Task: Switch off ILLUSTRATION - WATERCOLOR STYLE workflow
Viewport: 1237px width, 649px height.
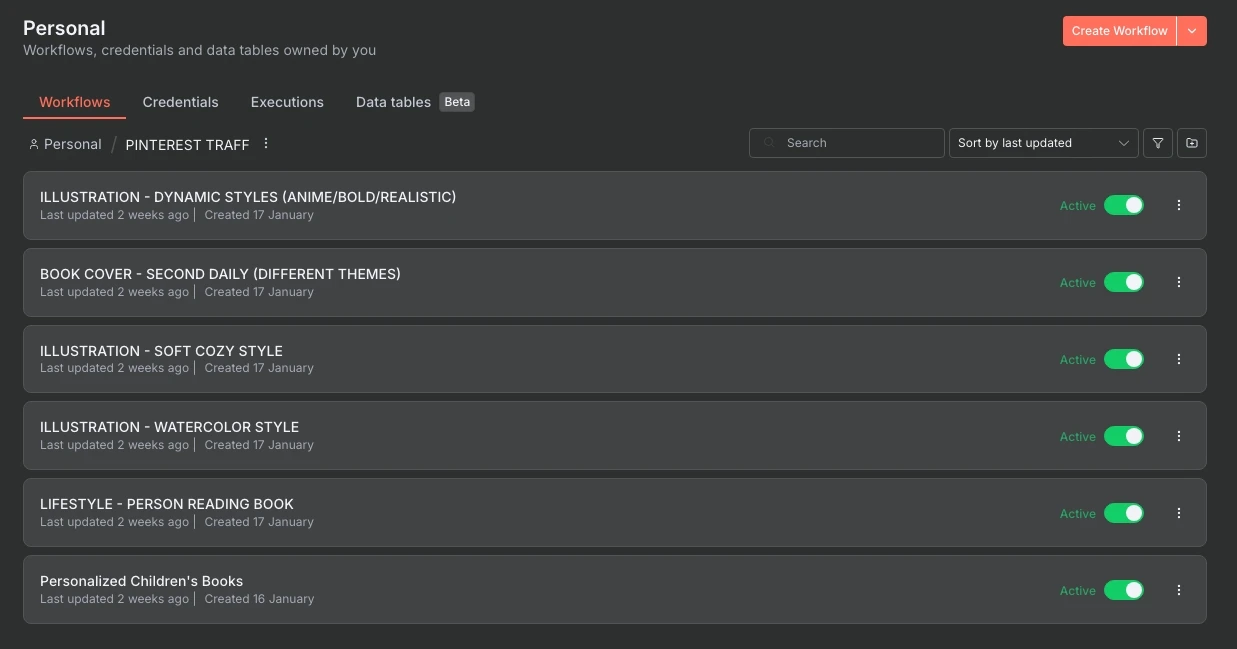Action: click(x=1124, y=436)
